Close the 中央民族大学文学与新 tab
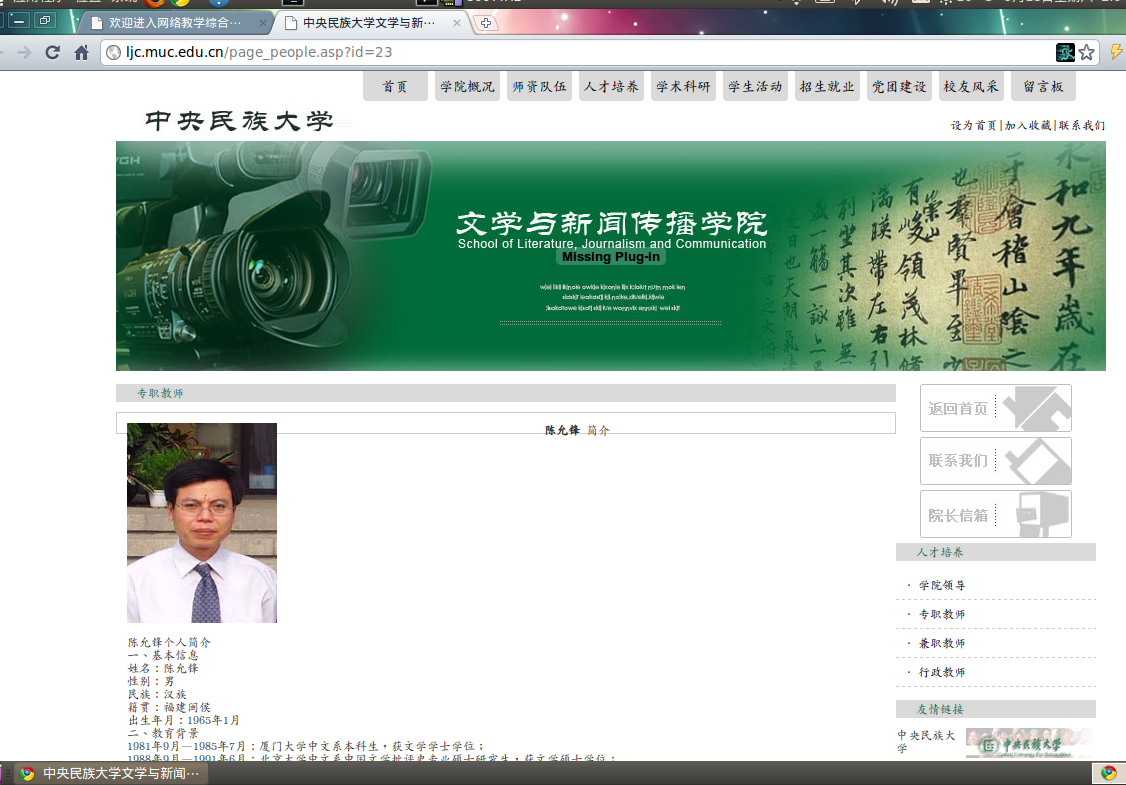This screenshot has height=785, width=1126. point(457,23)
